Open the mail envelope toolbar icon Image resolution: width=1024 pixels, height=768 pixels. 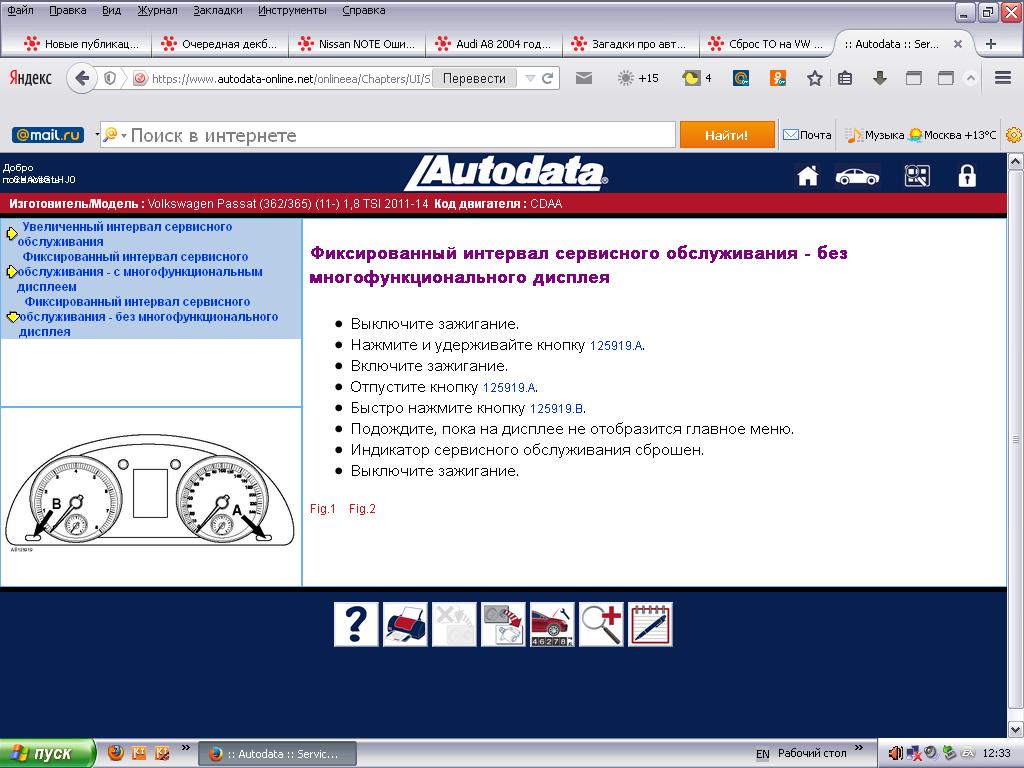coord(584,78)
